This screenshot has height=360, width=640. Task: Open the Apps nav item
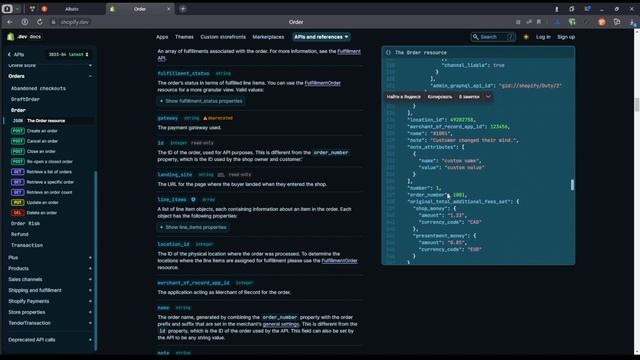tap(162, 37)
